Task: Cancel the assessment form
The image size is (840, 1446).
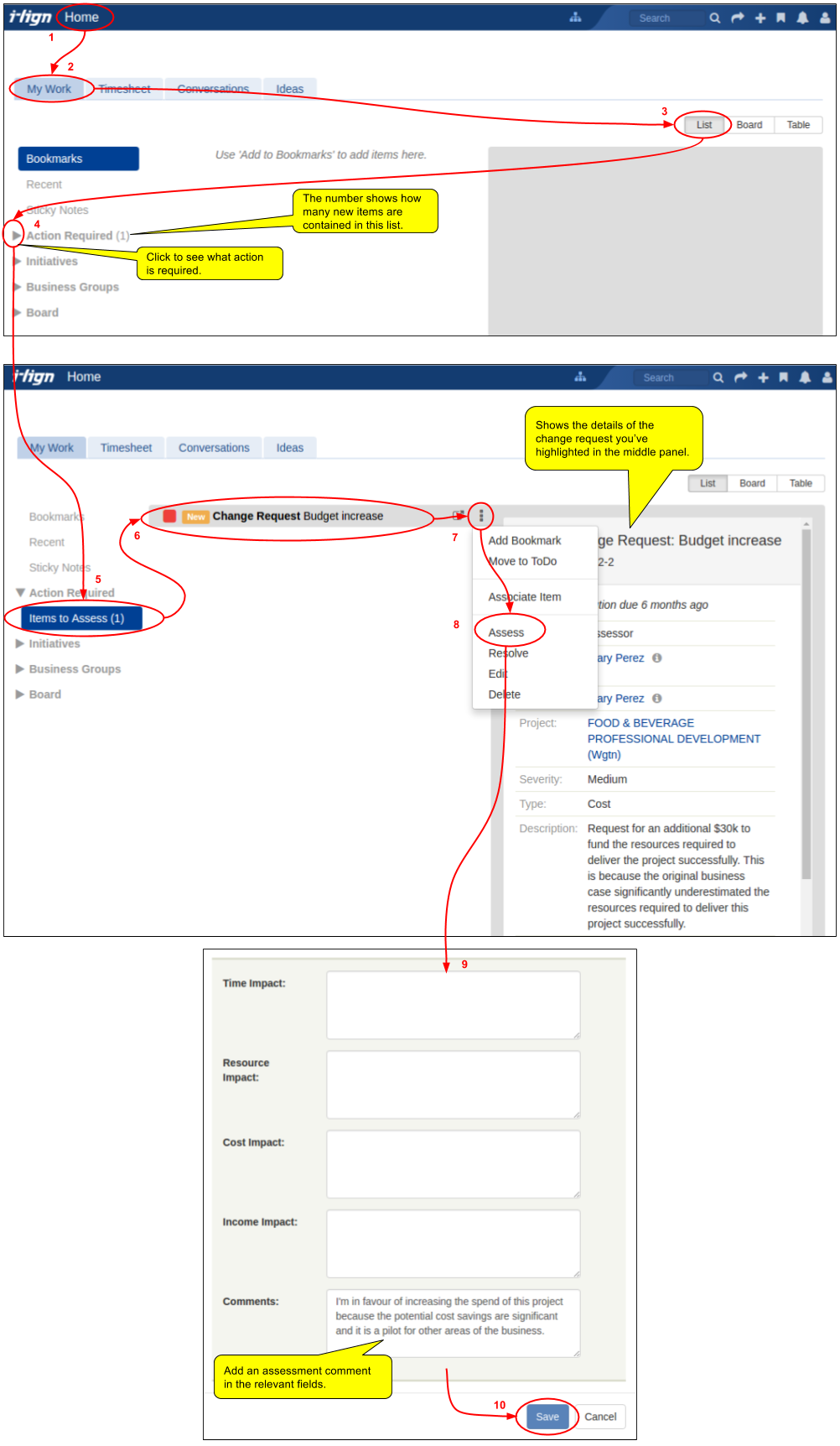Action: [x=600, y=1417]
